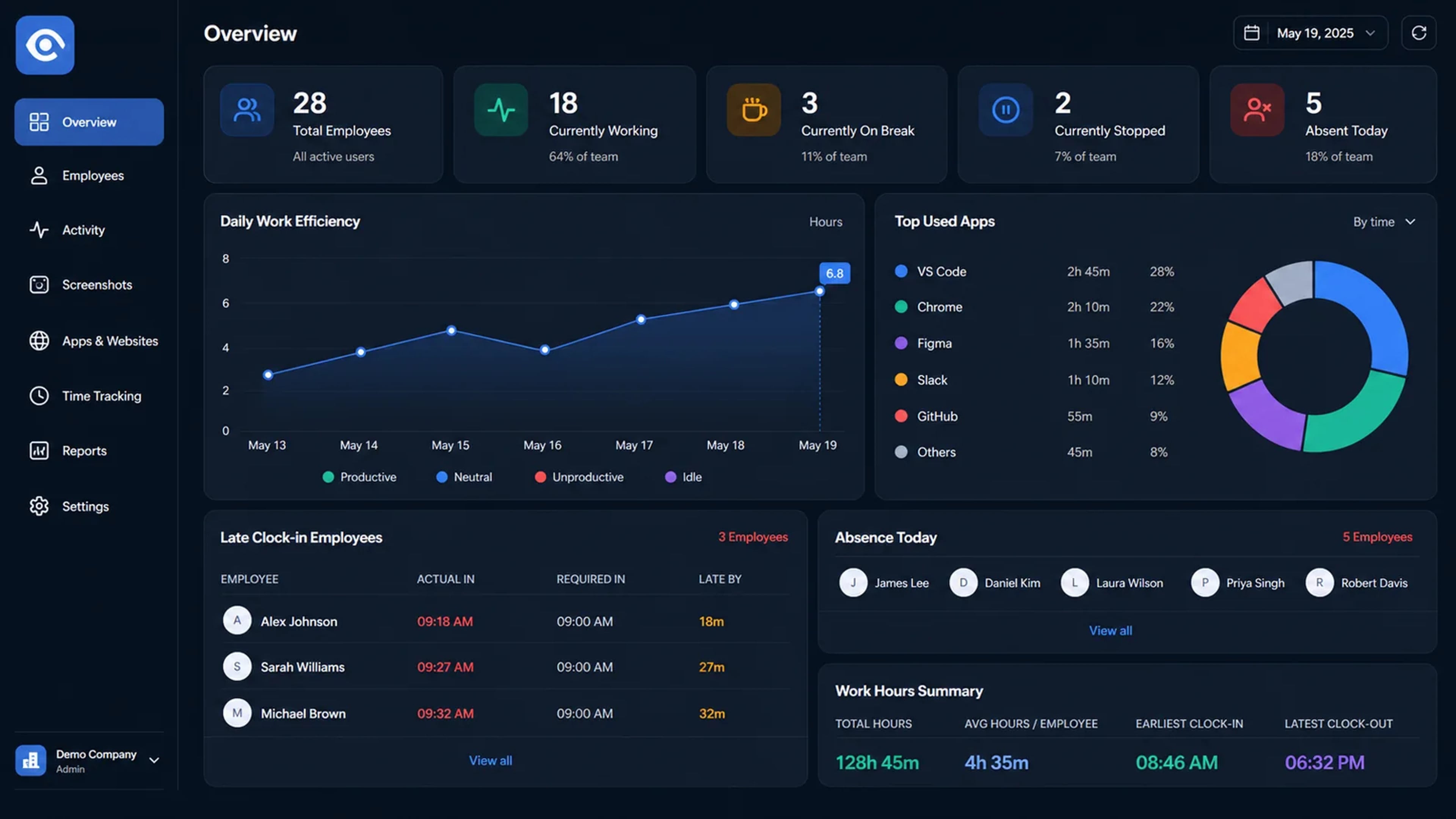Click Sarah Williams's avatar

point(237,667)
